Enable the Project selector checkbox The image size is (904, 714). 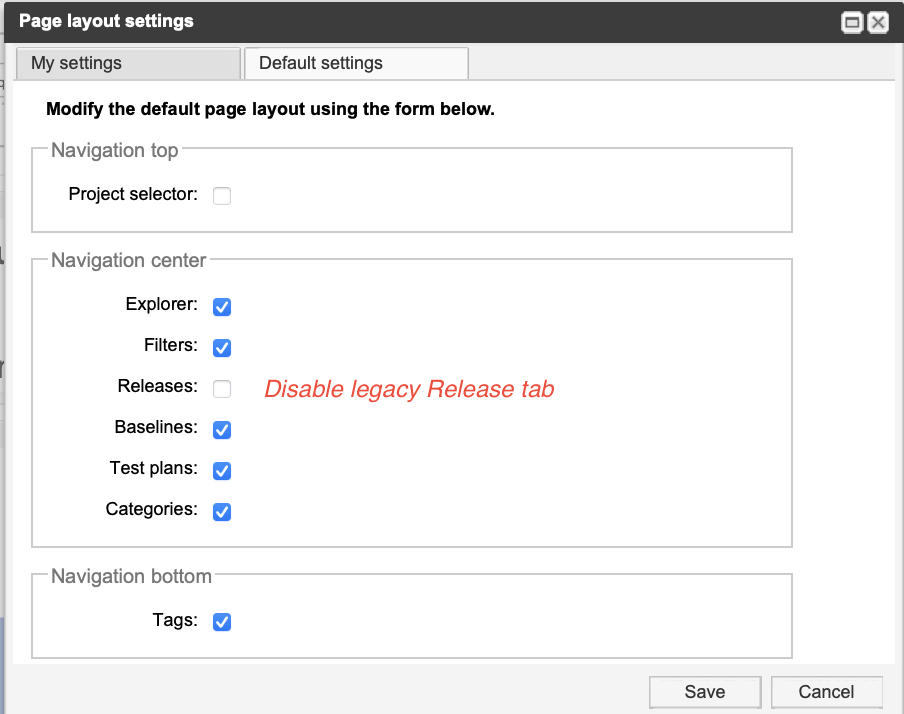point(222,196)
